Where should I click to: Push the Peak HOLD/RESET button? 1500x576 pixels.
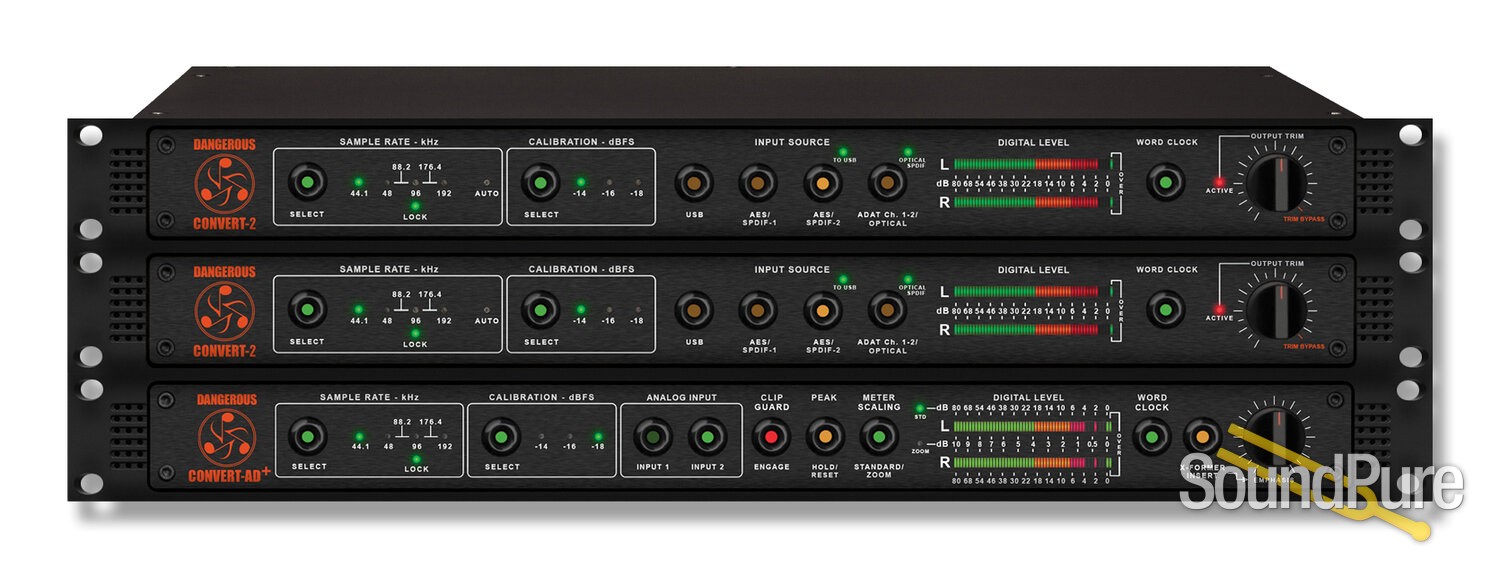(x=824, y=437)
